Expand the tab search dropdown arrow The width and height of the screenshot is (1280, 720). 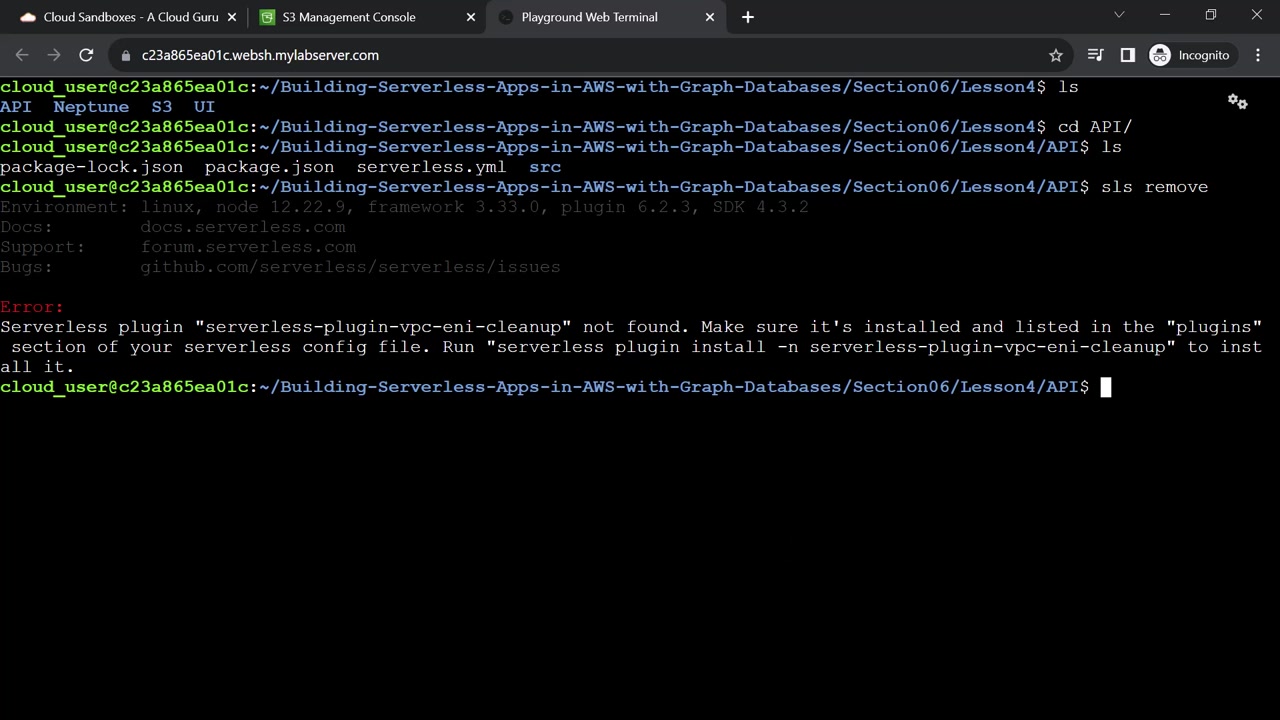[1119, 15]
